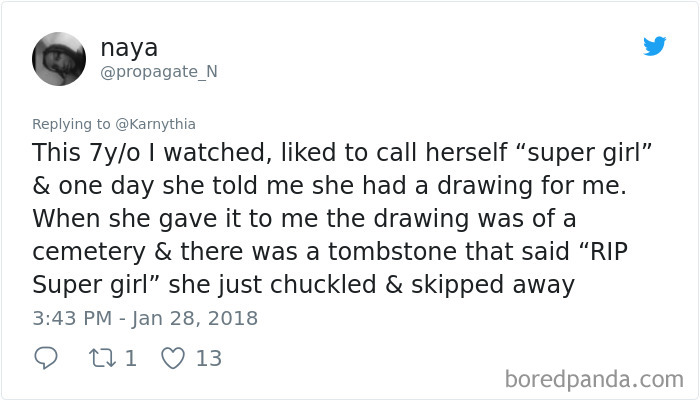Click the "3:43 PM" time in the timestamp

tap(74, 319)
